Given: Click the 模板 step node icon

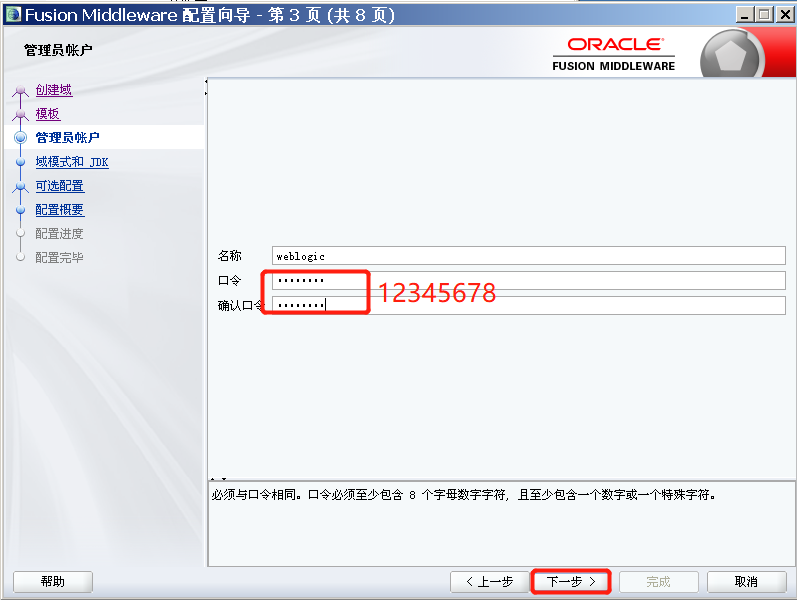Looking at the screenshot, I should (x=20, y=114).
